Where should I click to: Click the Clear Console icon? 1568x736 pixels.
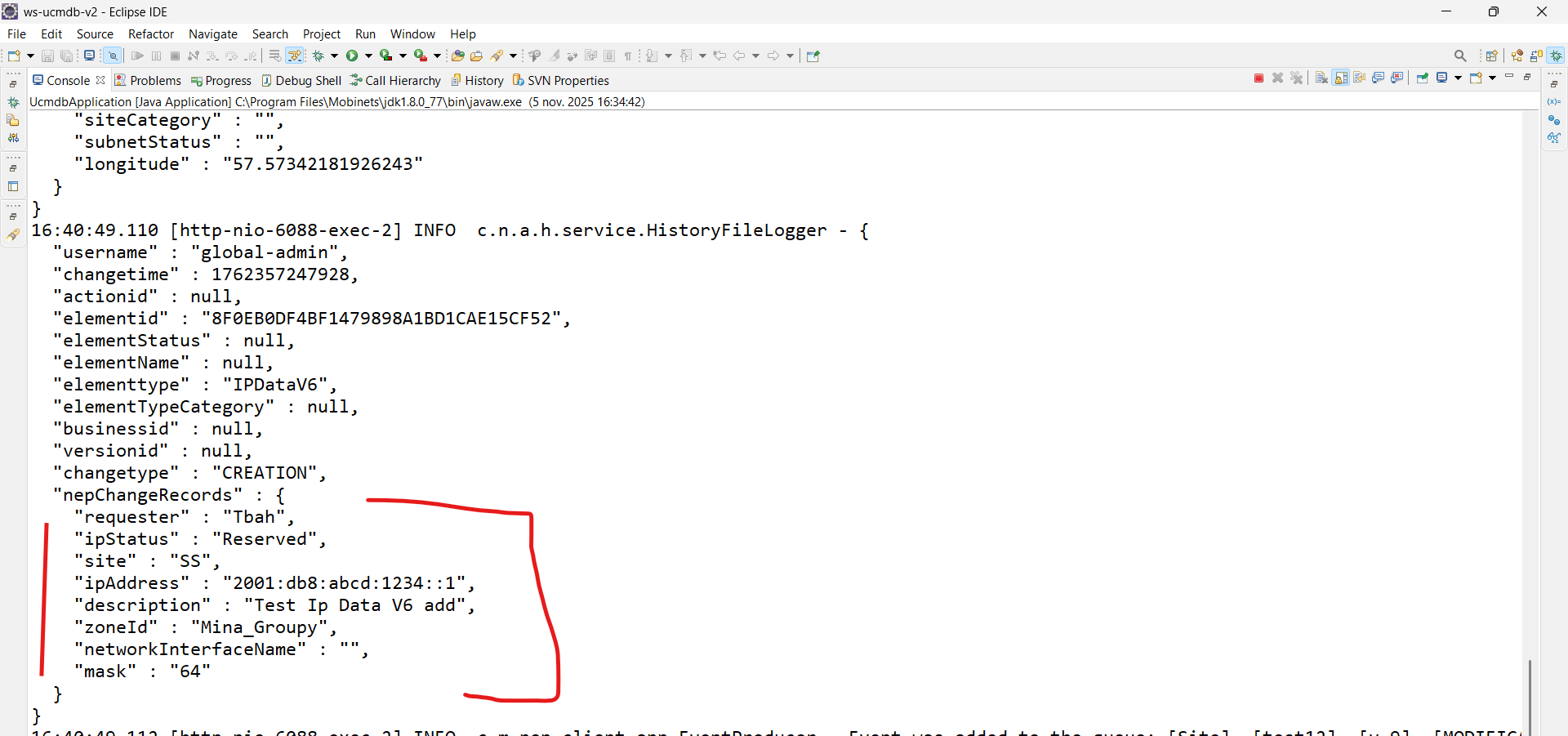click(1321, 78)
